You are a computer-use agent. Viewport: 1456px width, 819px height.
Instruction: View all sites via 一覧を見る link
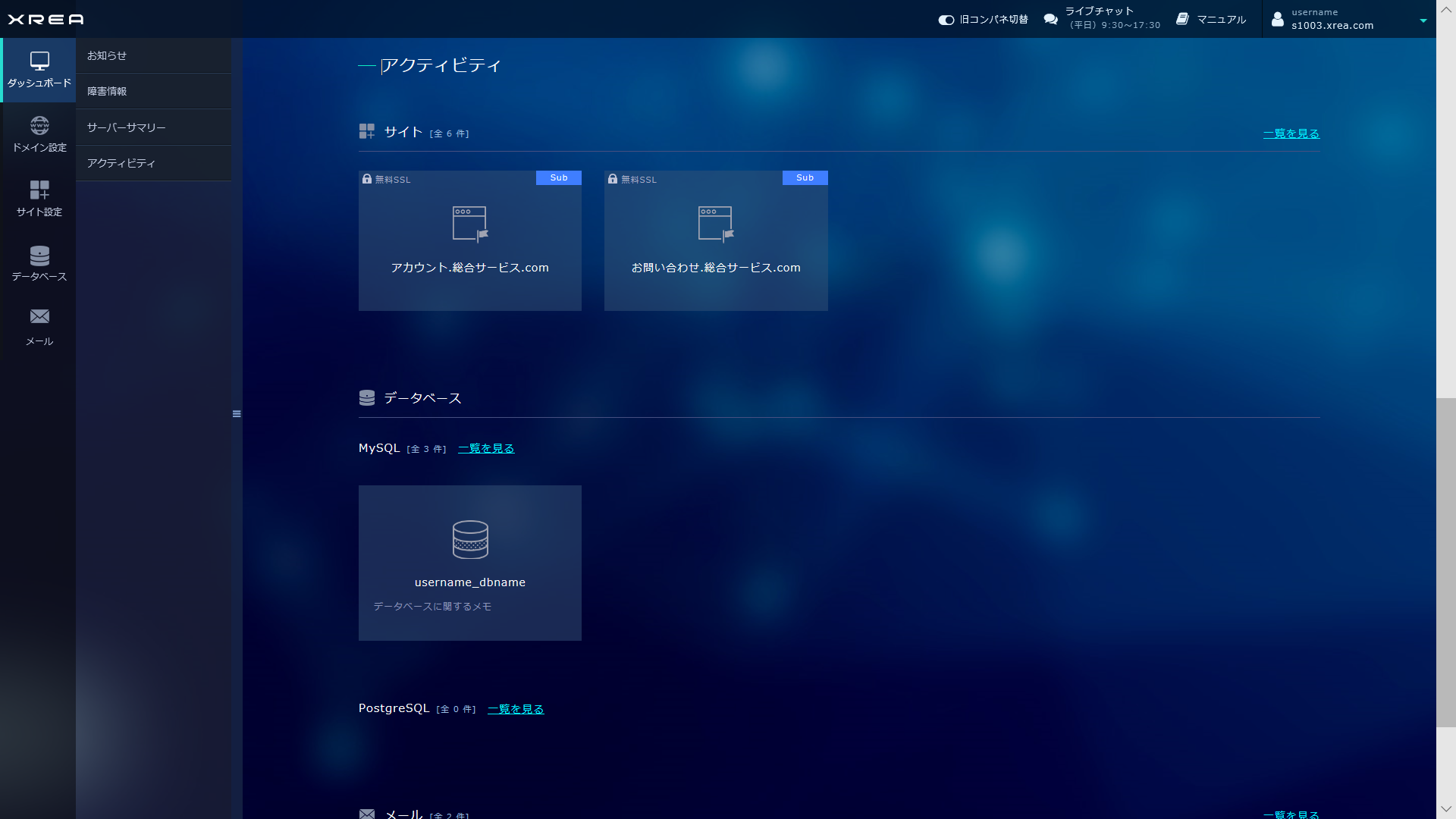1291,134
